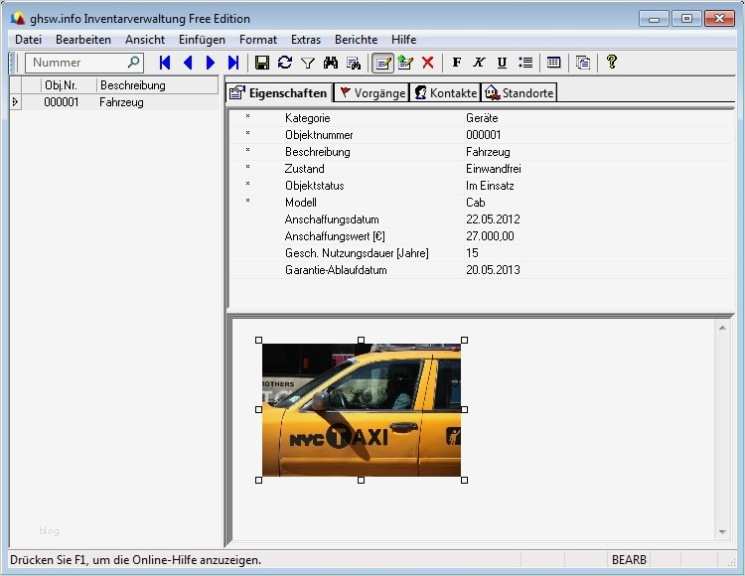745x576 pixels.
Task: Open the Berichte menu
Action: [x=356, y=40]
